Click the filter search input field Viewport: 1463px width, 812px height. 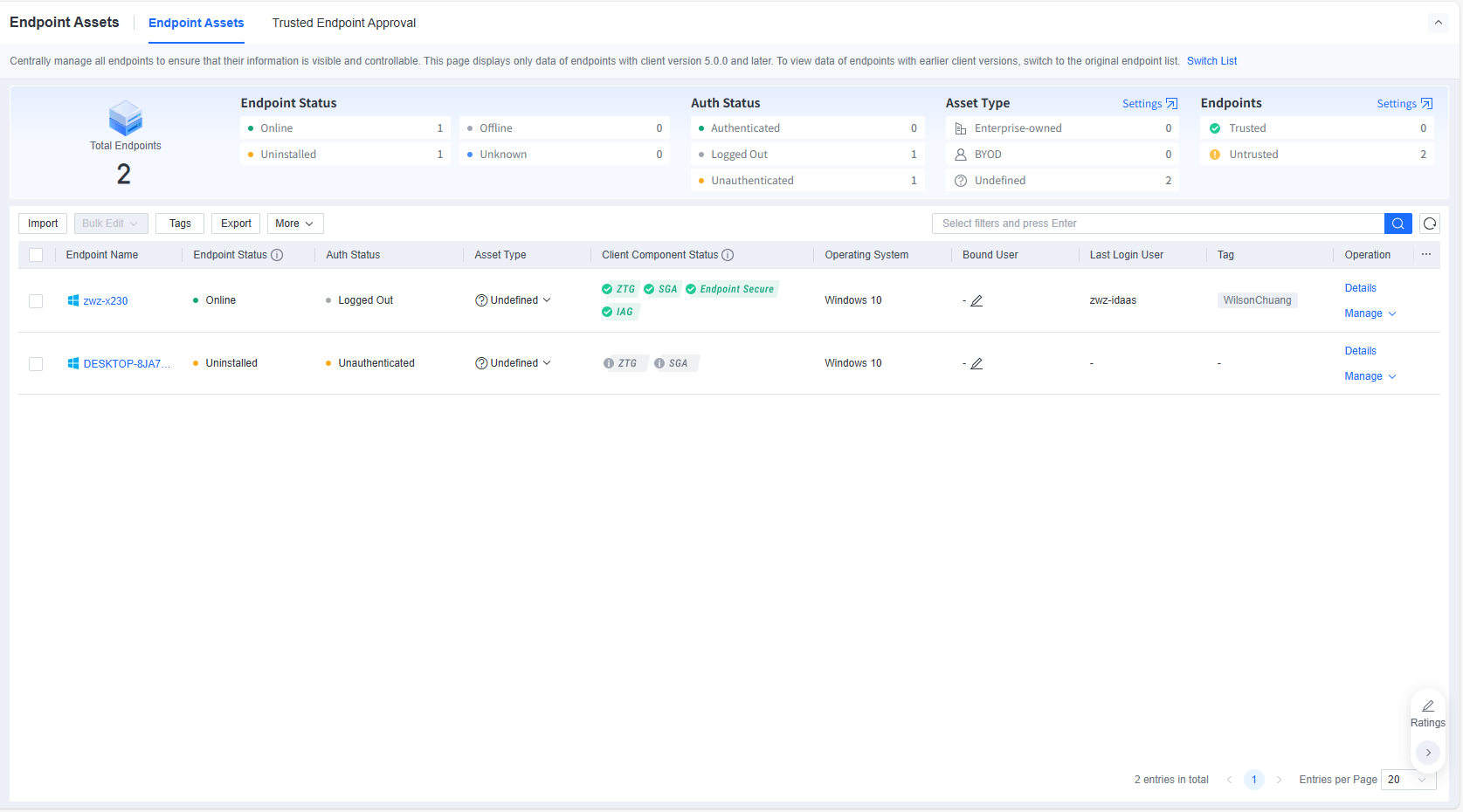[x=1158, y=224]
